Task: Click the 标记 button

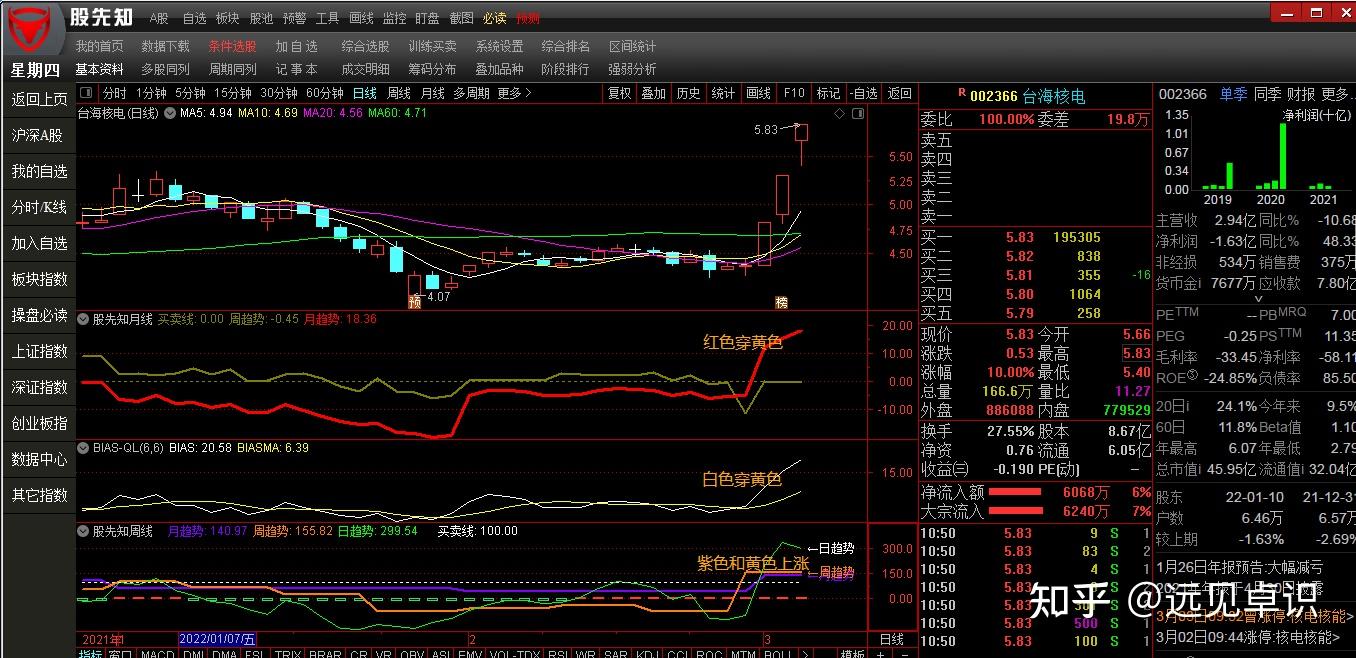Action: click(829, 93)
